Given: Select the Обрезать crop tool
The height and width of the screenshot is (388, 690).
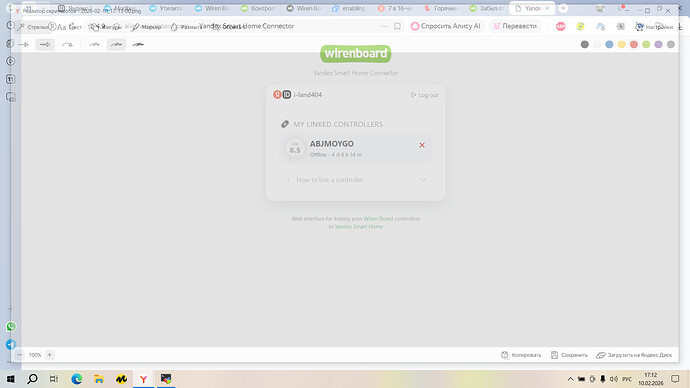Looking at the screenshot, I should click(229, 27).
